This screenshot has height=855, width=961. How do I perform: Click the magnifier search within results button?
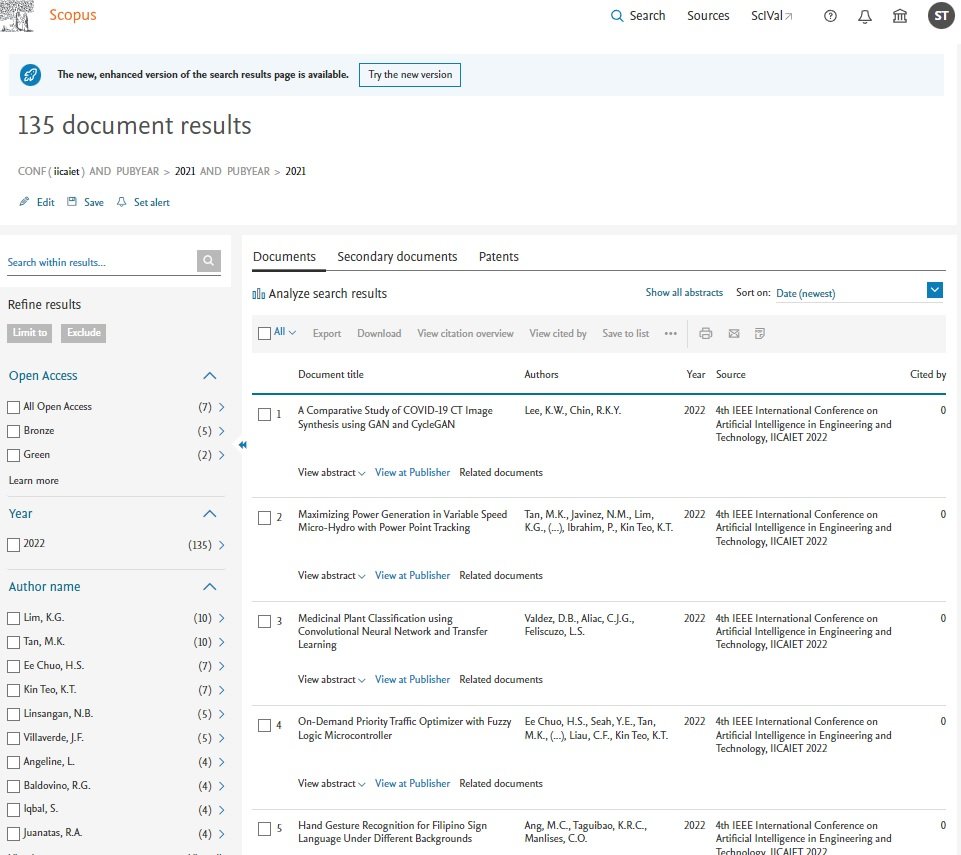click(x=208, y=261)
